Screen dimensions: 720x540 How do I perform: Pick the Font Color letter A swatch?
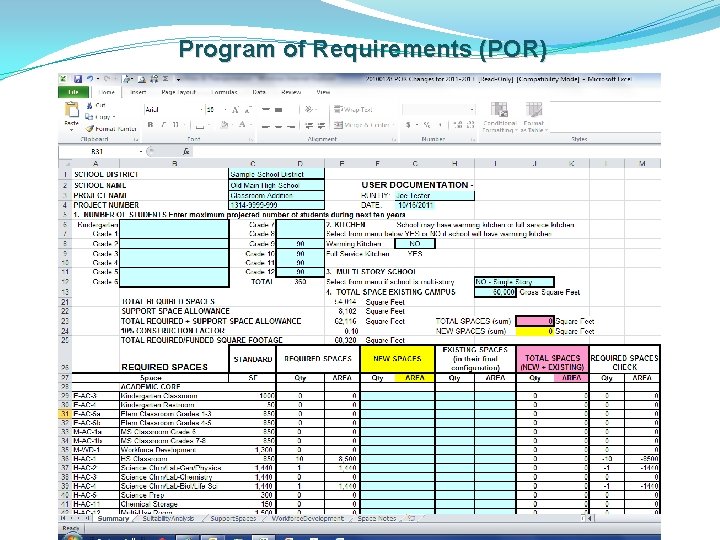[242, 125]
